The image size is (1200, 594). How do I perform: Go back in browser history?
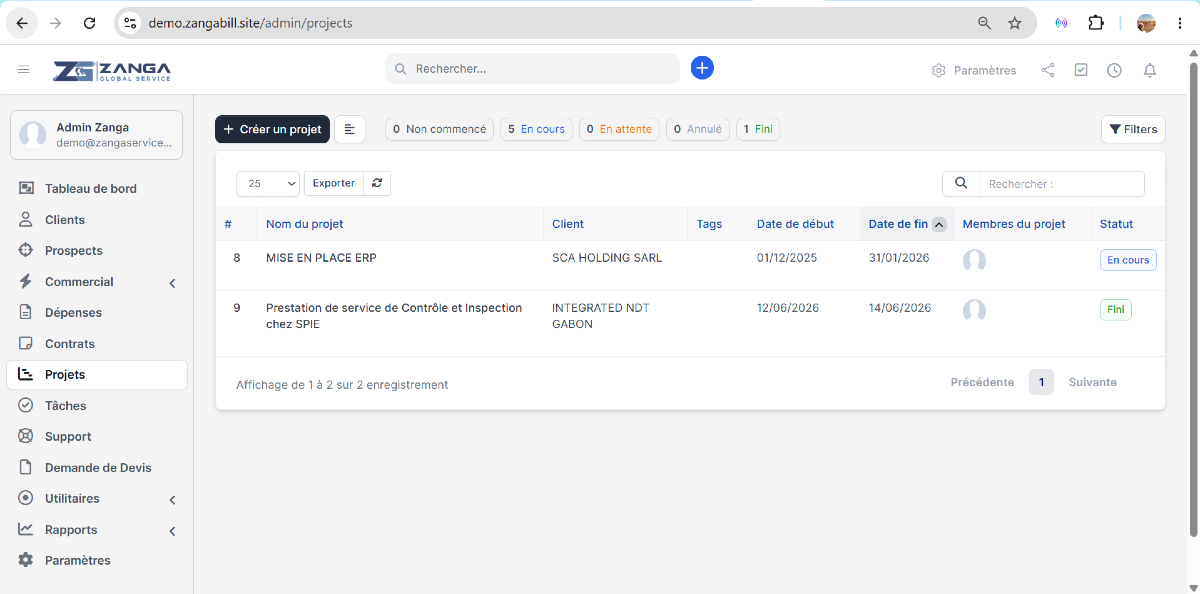pos(22,22)
